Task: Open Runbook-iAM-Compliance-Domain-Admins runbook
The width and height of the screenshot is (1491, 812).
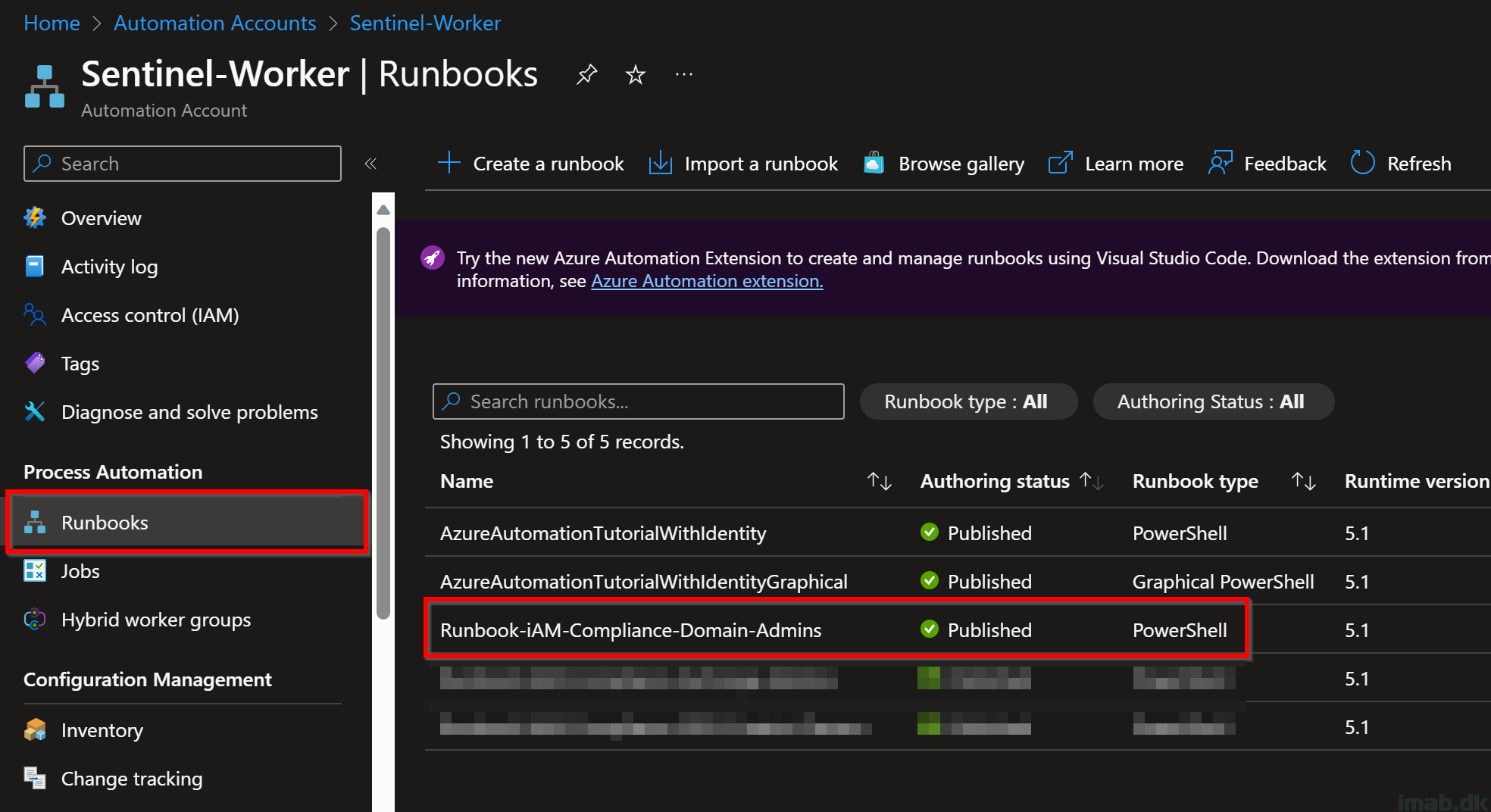Action: (630, 630)
